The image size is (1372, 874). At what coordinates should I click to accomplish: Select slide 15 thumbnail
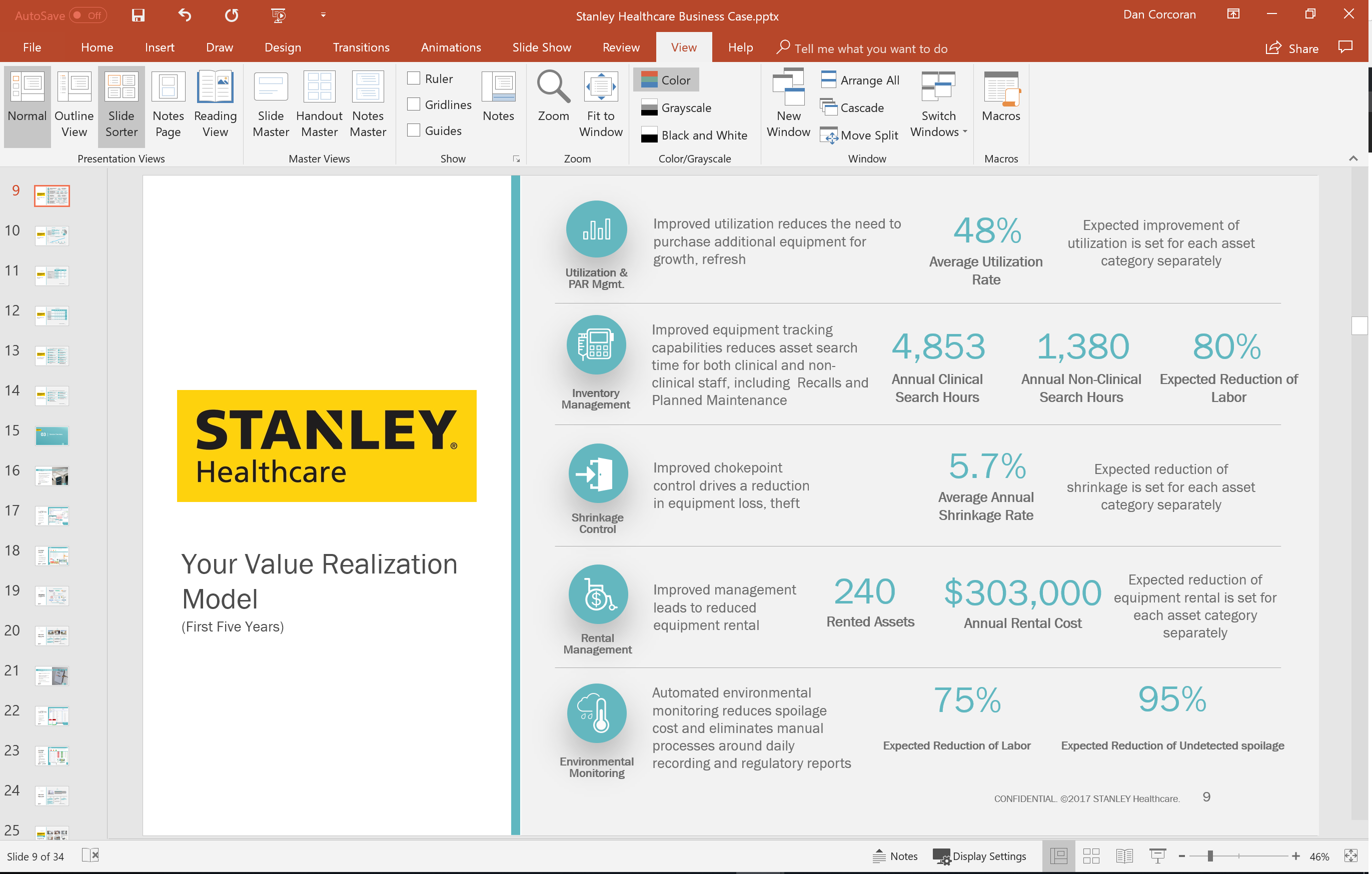click(52, 435)
